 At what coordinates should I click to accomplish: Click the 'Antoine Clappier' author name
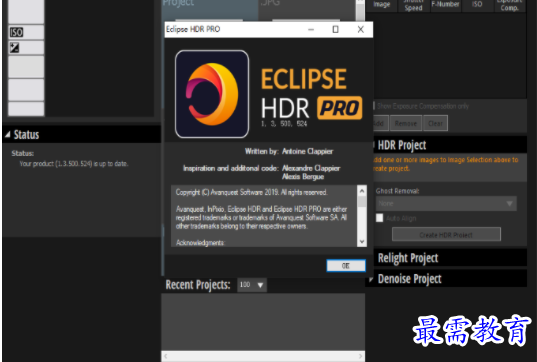(307, 151)
